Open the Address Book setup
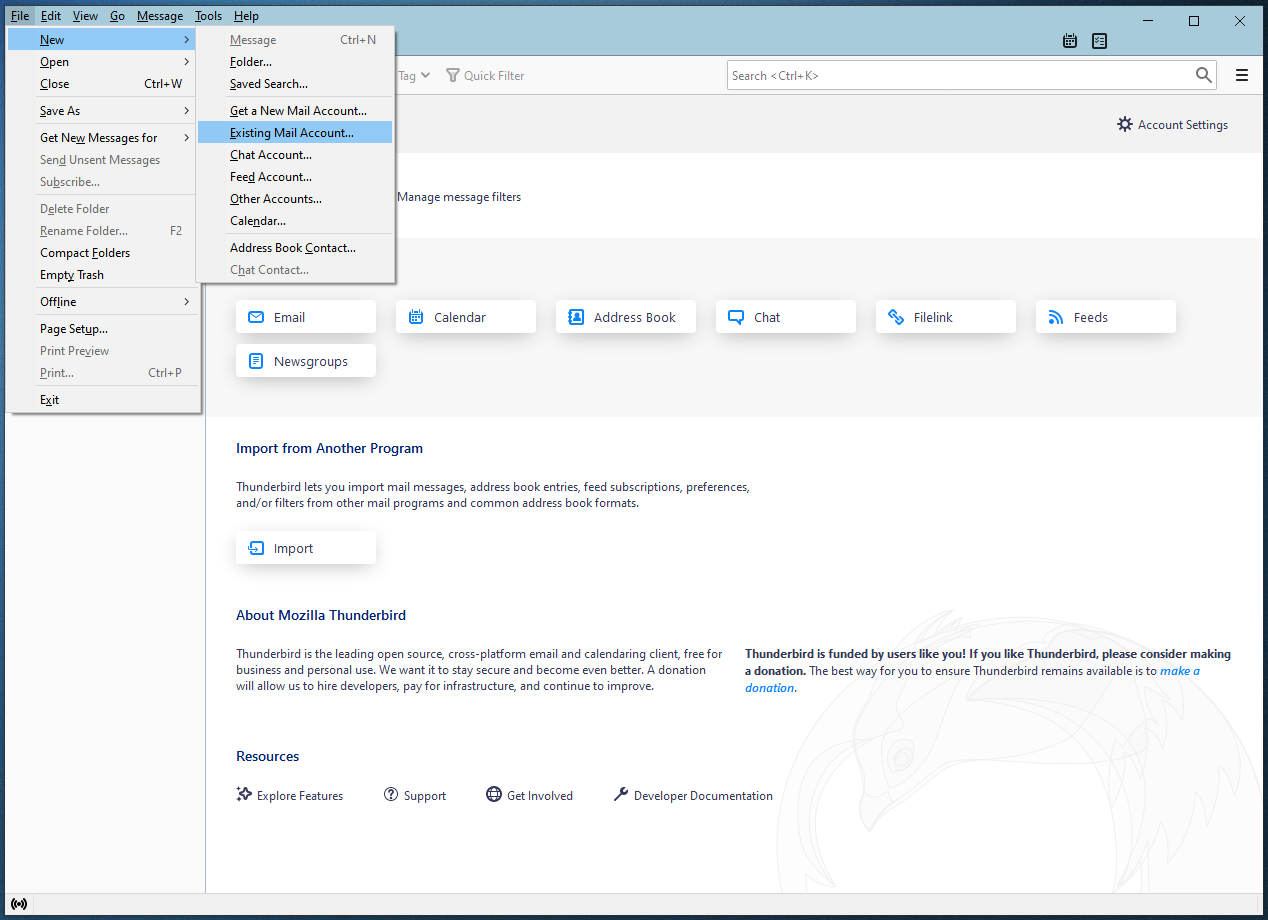 coord(625,317)
